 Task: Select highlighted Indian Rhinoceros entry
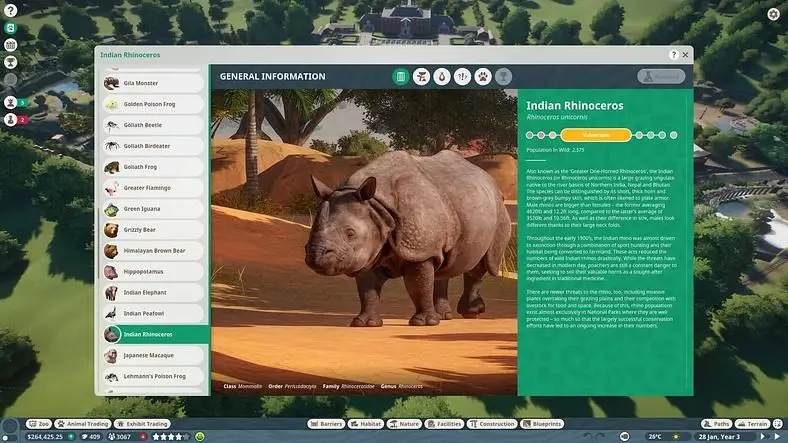pos(155,334)
